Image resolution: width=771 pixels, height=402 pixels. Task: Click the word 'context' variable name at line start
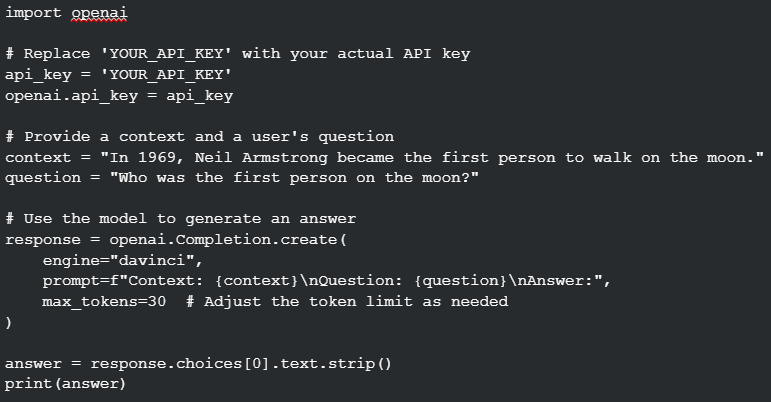pos(38,158)
